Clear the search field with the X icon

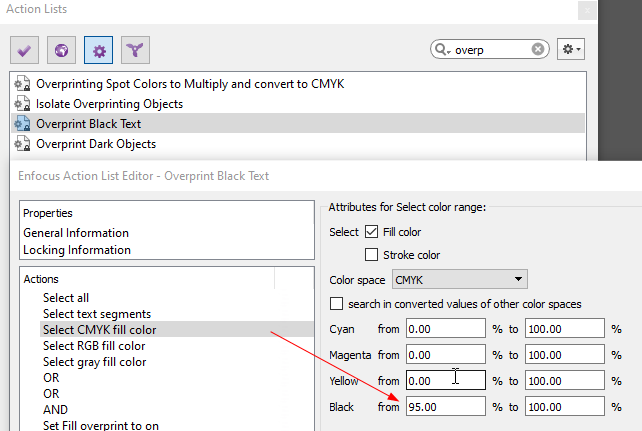tap(538, 50)
